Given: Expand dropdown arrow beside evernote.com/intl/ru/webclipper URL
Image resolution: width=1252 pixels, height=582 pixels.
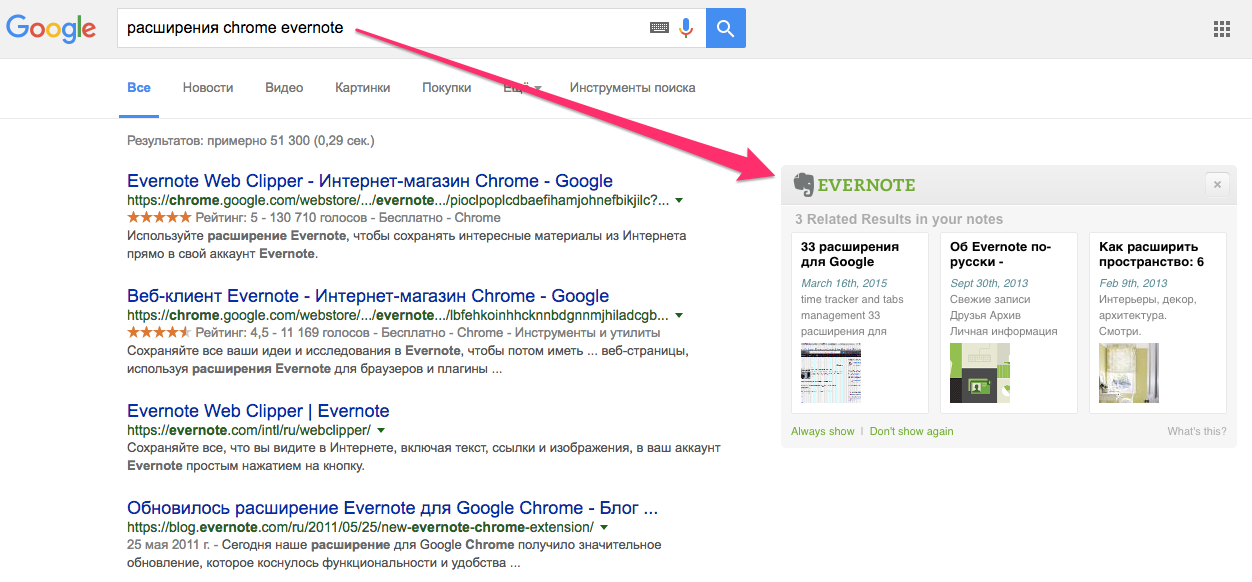Looking at the screenshot, I should 380,430.
